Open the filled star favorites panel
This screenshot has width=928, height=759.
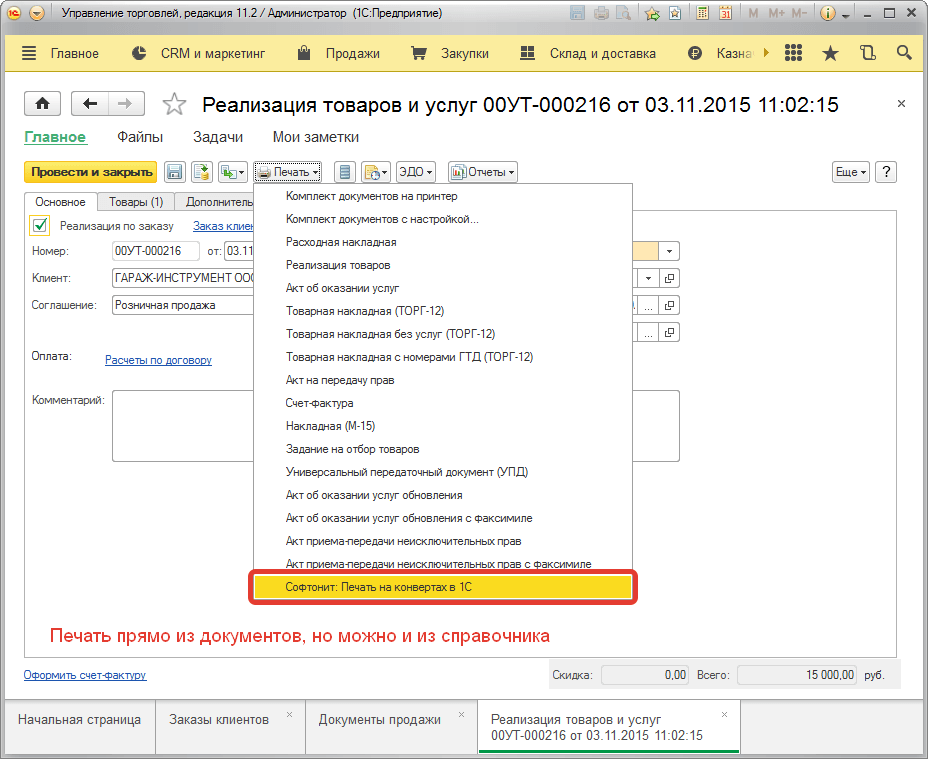point(830,54)
